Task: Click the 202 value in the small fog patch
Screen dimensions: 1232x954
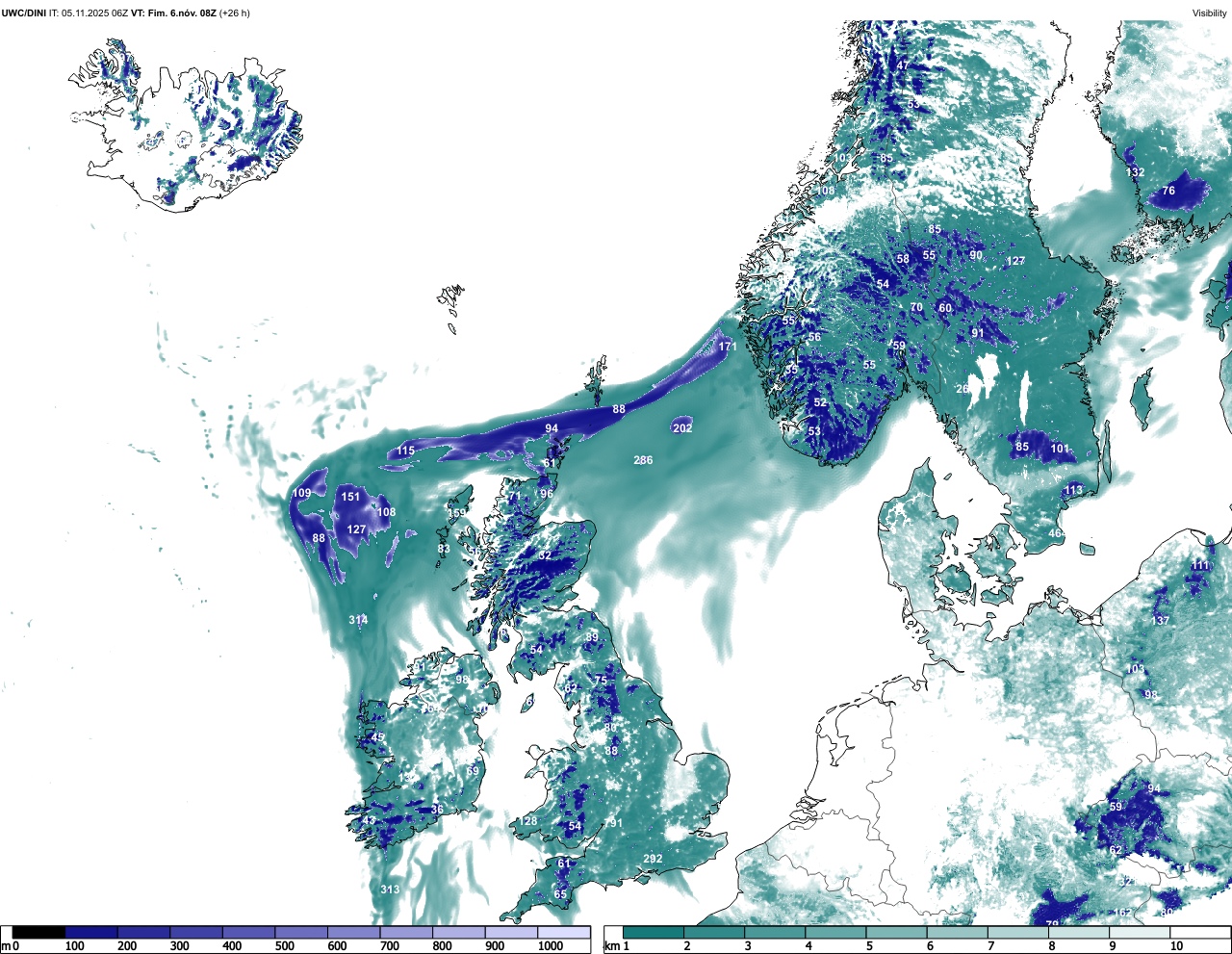Action: (x=682, y=428)
